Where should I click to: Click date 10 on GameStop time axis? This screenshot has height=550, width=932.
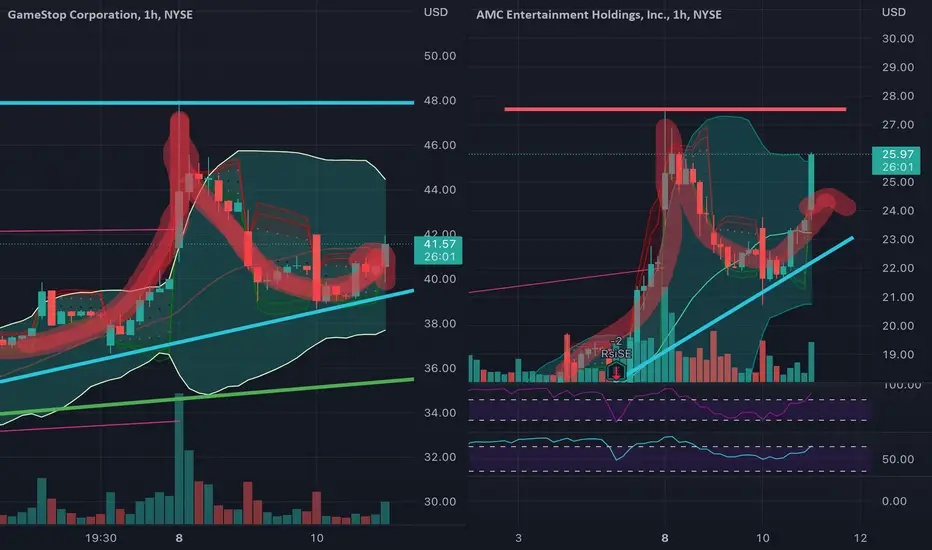317,538
